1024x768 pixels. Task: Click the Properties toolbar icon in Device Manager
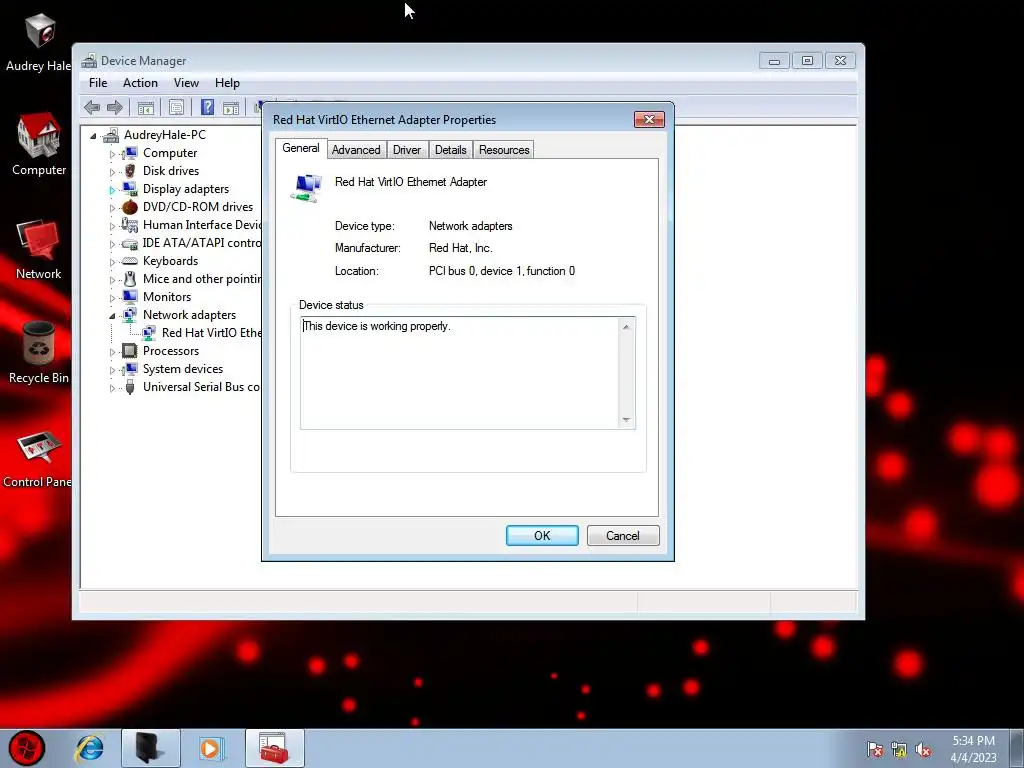tap(176, 108)
